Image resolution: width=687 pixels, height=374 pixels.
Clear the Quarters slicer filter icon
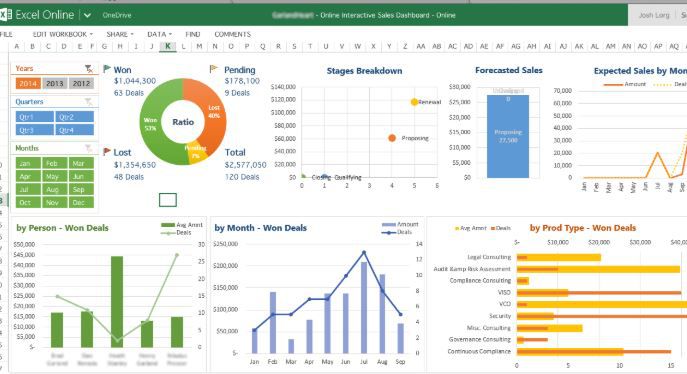(x=89, y=102)
